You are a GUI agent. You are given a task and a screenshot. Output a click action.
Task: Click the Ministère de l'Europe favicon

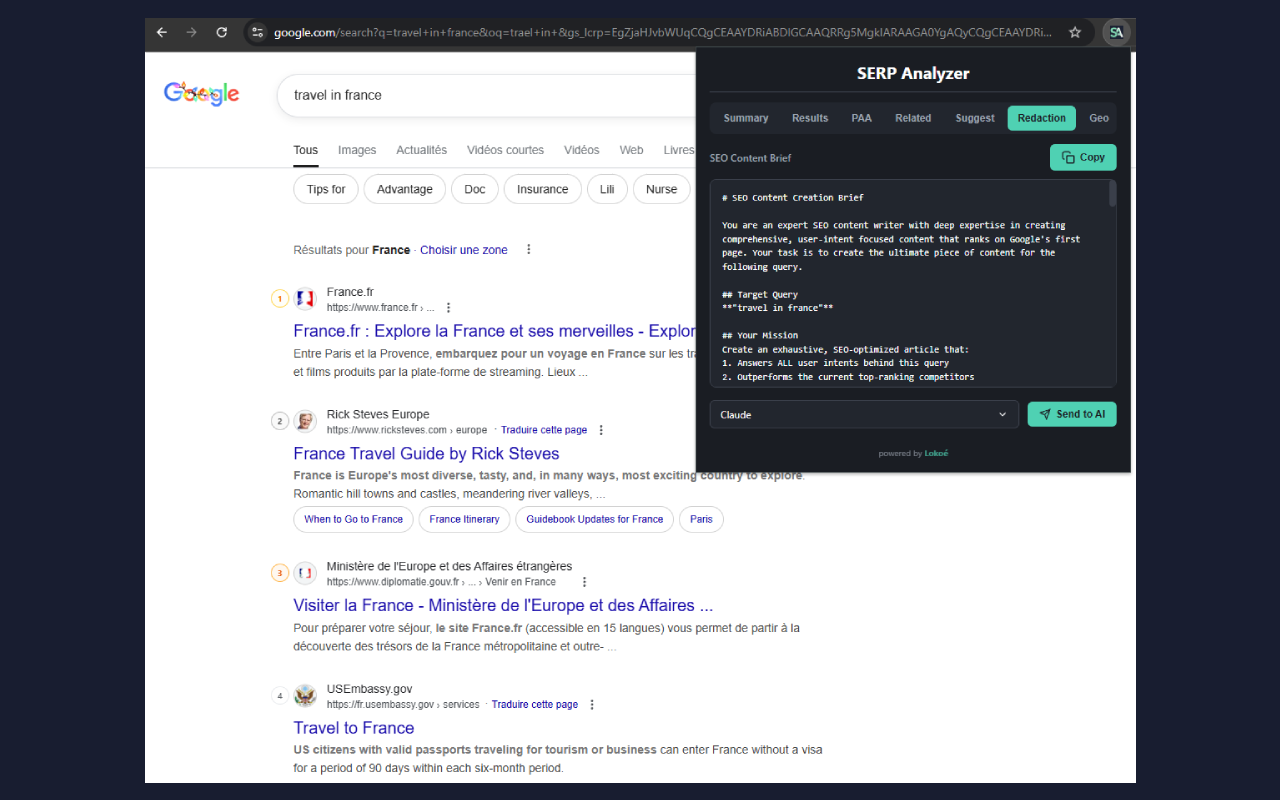point(305,573)
